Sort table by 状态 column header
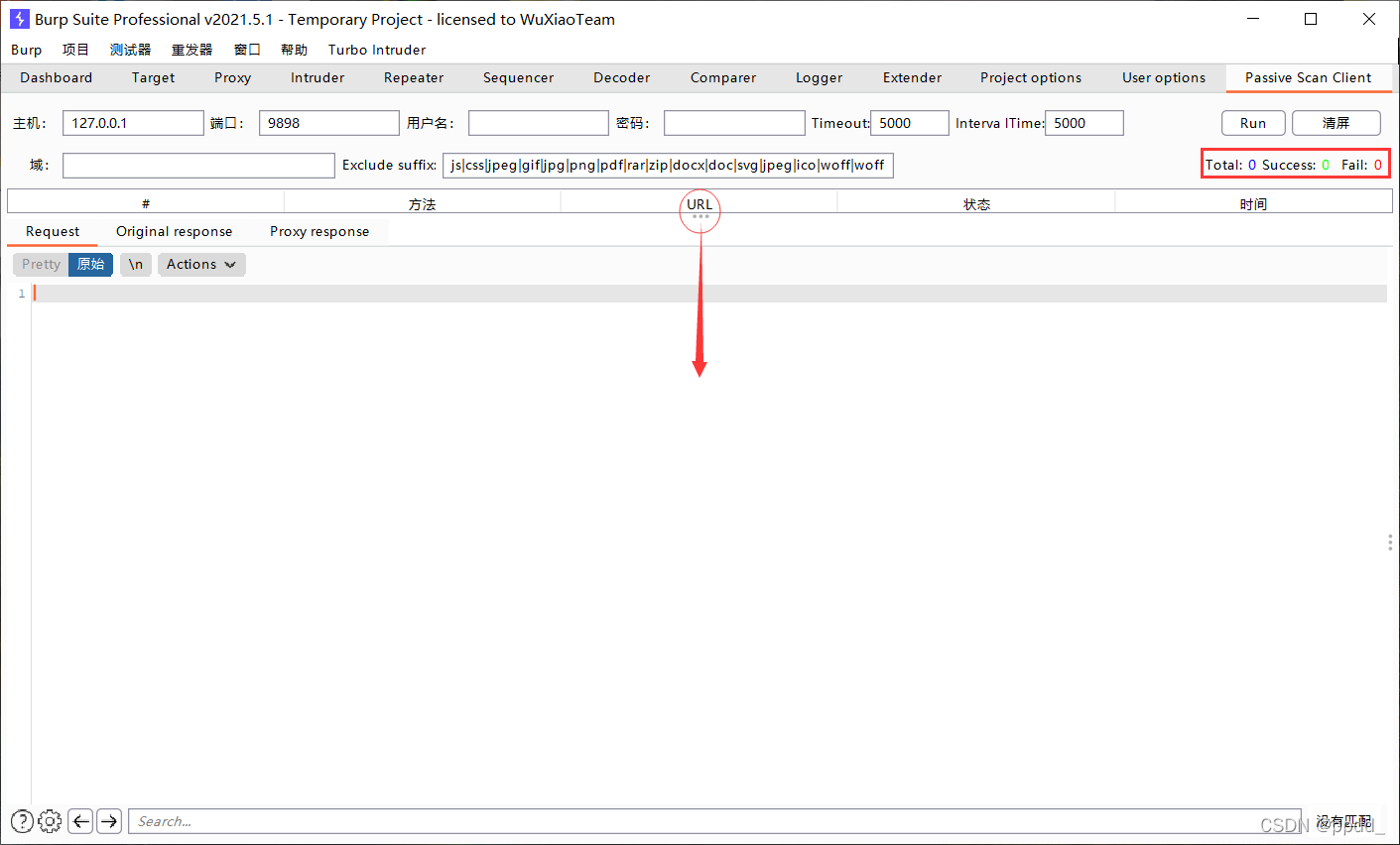The height and width of the screenshot is (845, 1400). pos(976,203)
